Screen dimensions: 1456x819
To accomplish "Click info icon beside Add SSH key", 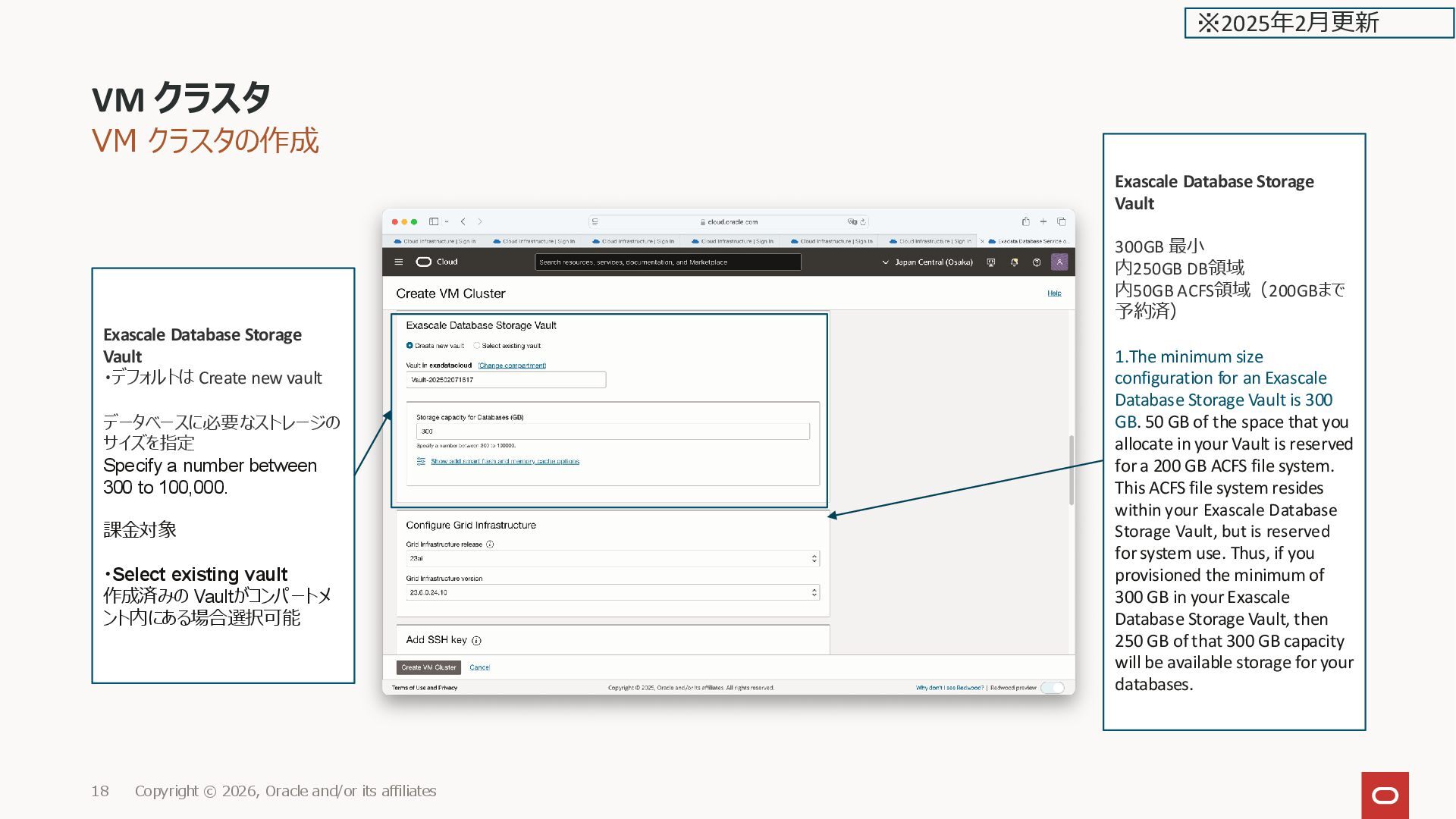I will 476,641.
